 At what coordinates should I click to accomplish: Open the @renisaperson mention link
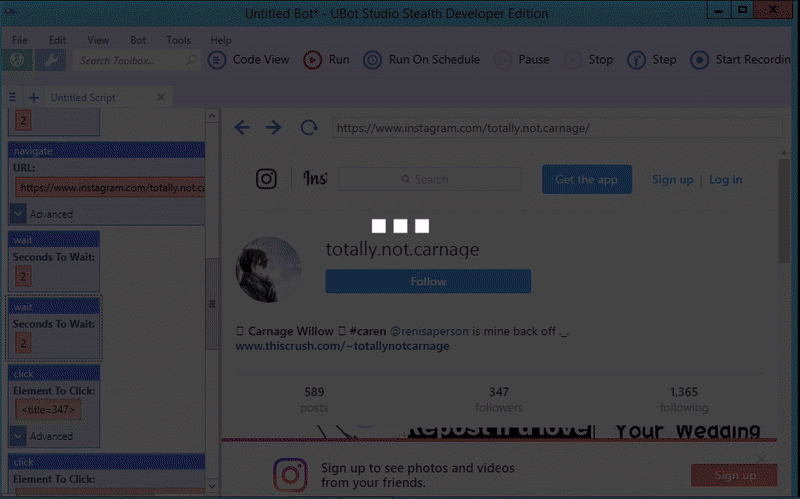tap(429, 331)
